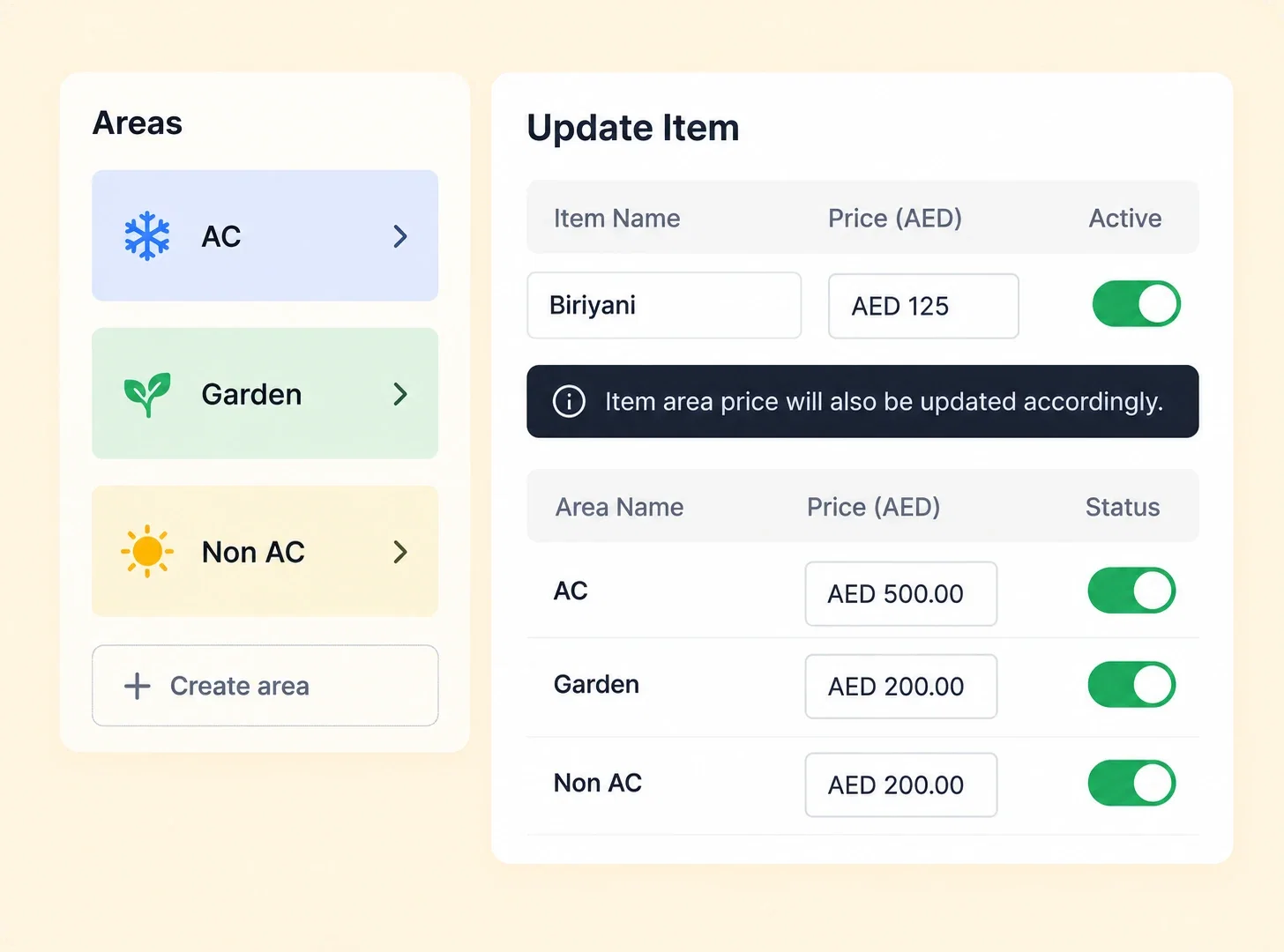Select the AC label in the Areas list
The height and width of the screenshot is (952, 1284).
pos(221,236)
